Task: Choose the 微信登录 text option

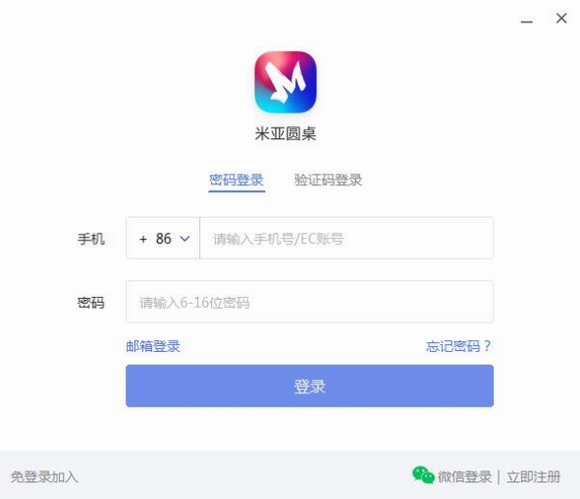Action: [x=465, y=477]
